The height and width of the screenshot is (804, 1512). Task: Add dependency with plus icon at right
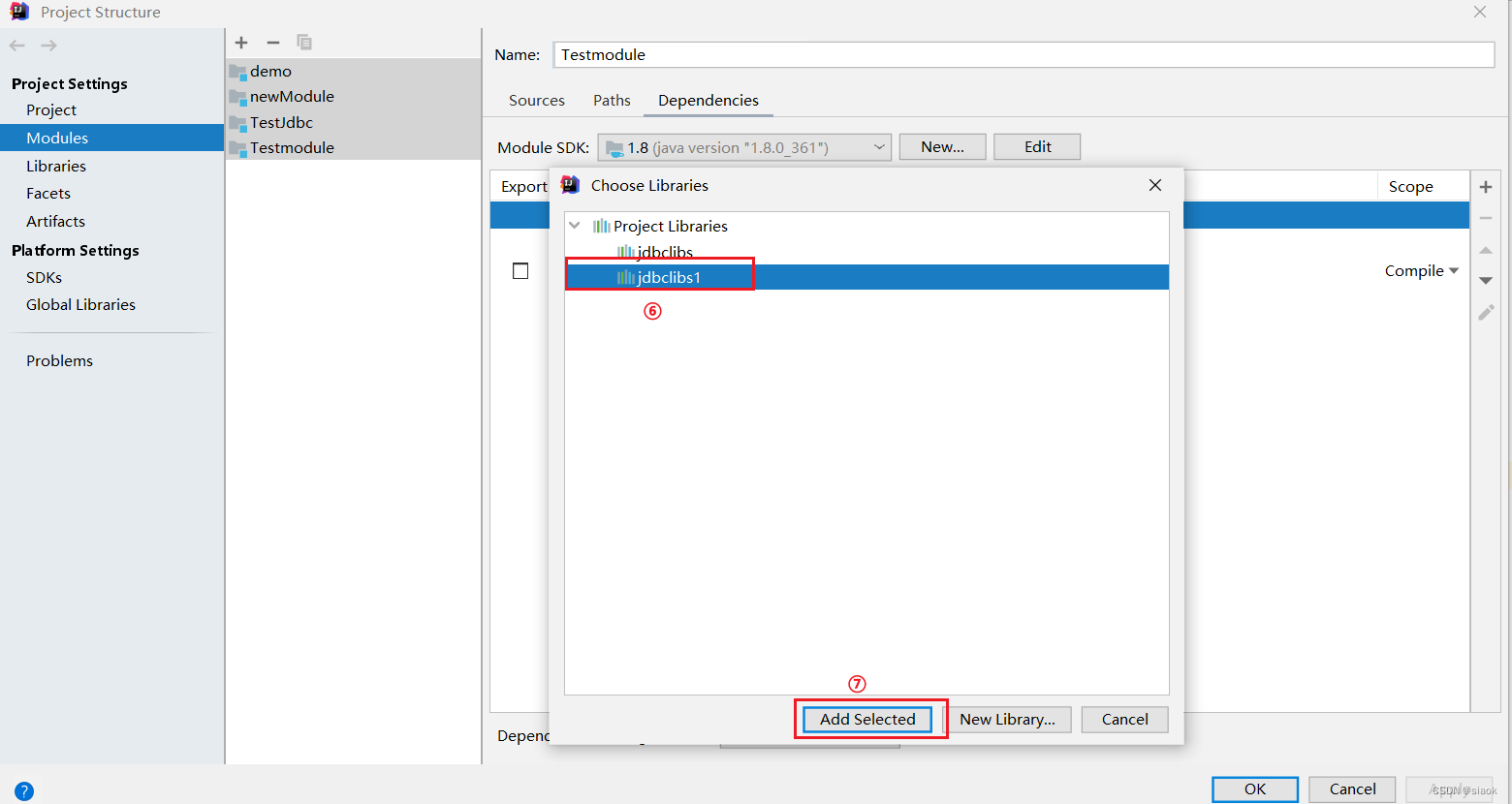1486,187
